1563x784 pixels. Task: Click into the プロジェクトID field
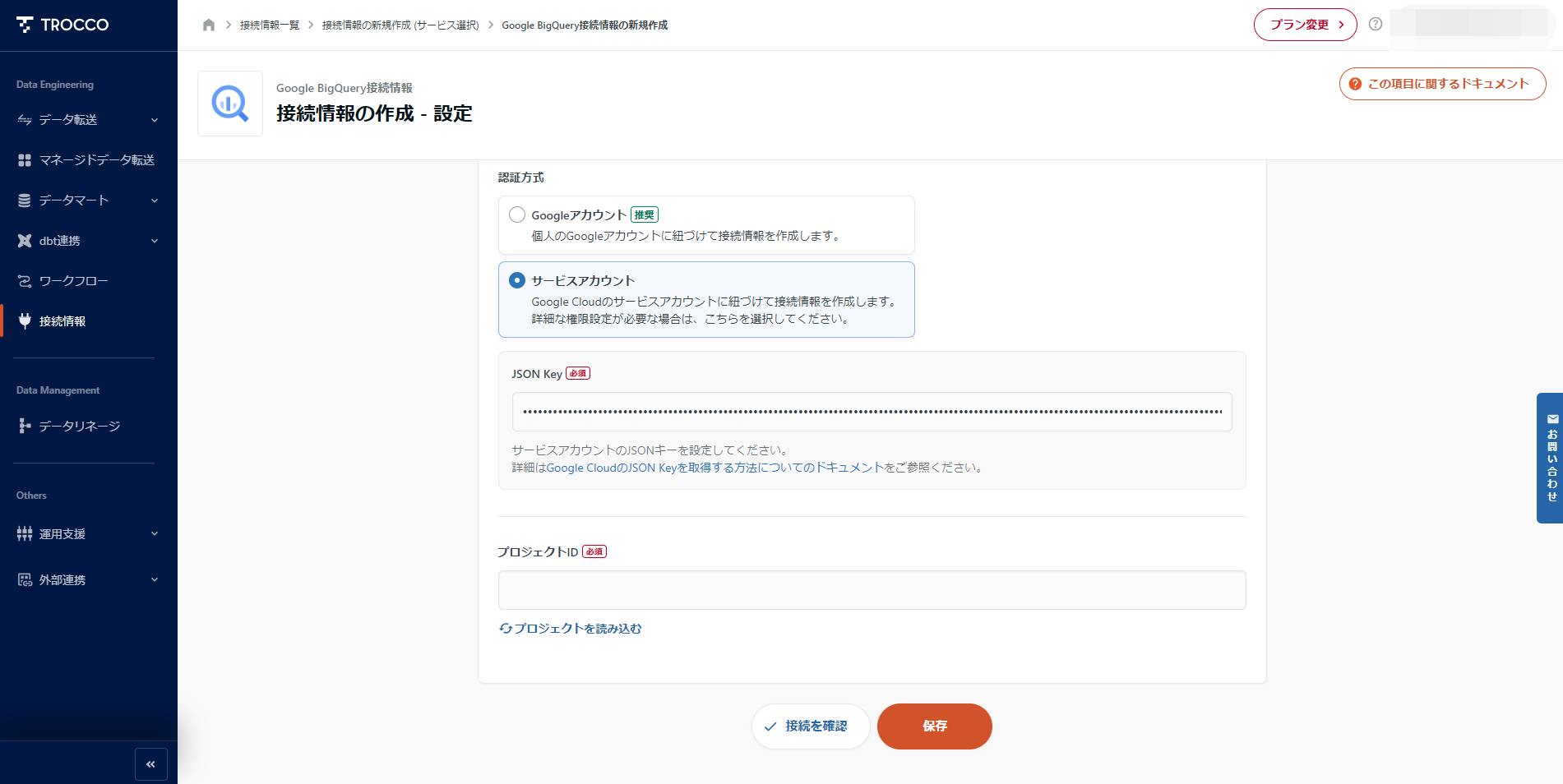[872, 590]
